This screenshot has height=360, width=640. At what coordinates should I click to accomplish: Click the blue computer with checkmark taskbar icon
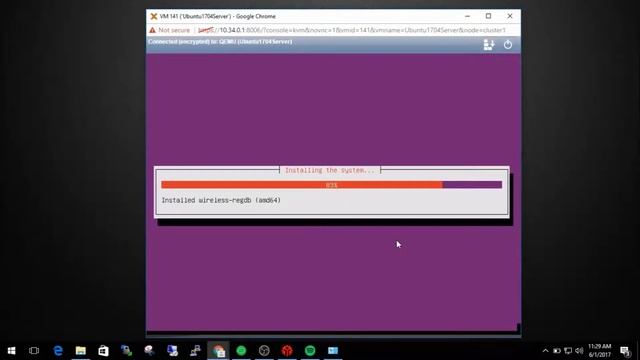tap(172, 351)
